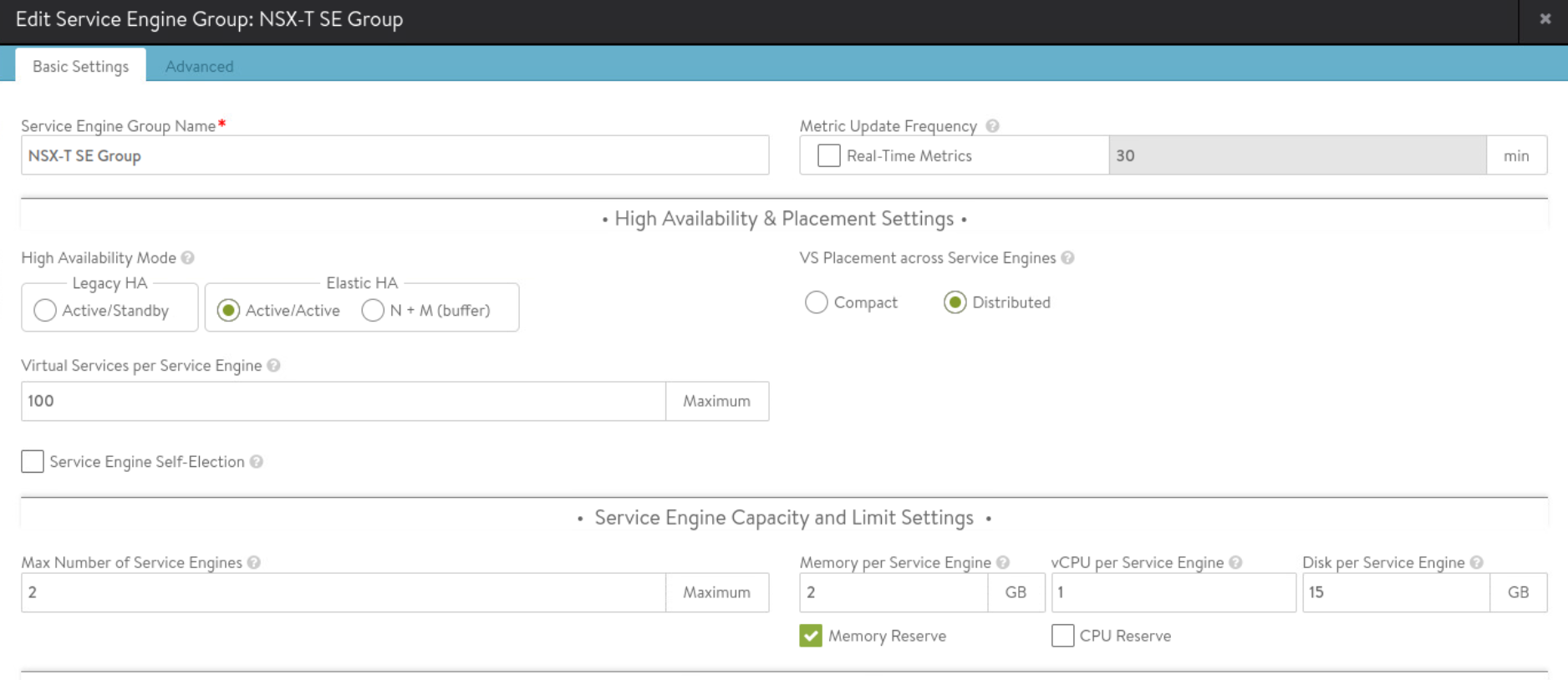Click help icon beside High Availability Mode
The width and height of the screenshot is (1568, 680).
click(x=188, y=258)
